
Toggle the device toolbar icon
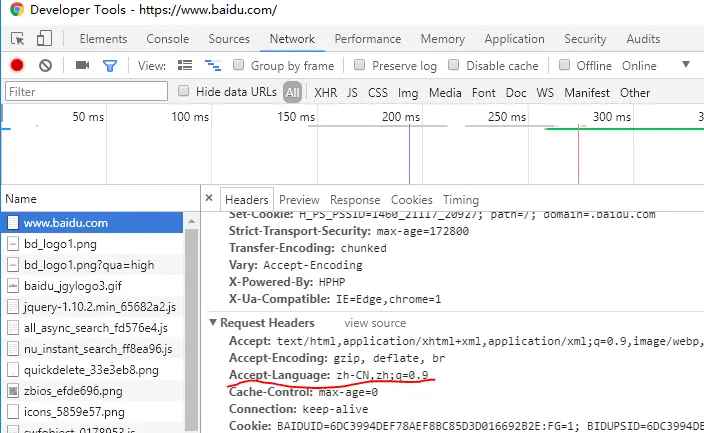tap(44, 38)
